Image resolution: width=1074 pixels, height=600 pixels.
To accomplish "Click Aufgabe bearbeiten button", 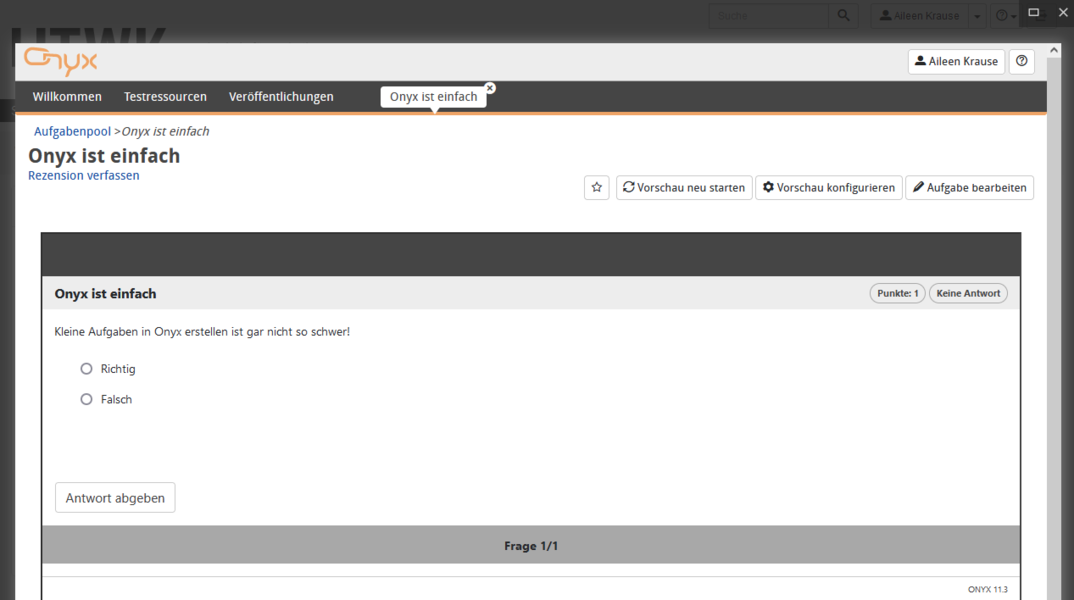I will 970,188.
